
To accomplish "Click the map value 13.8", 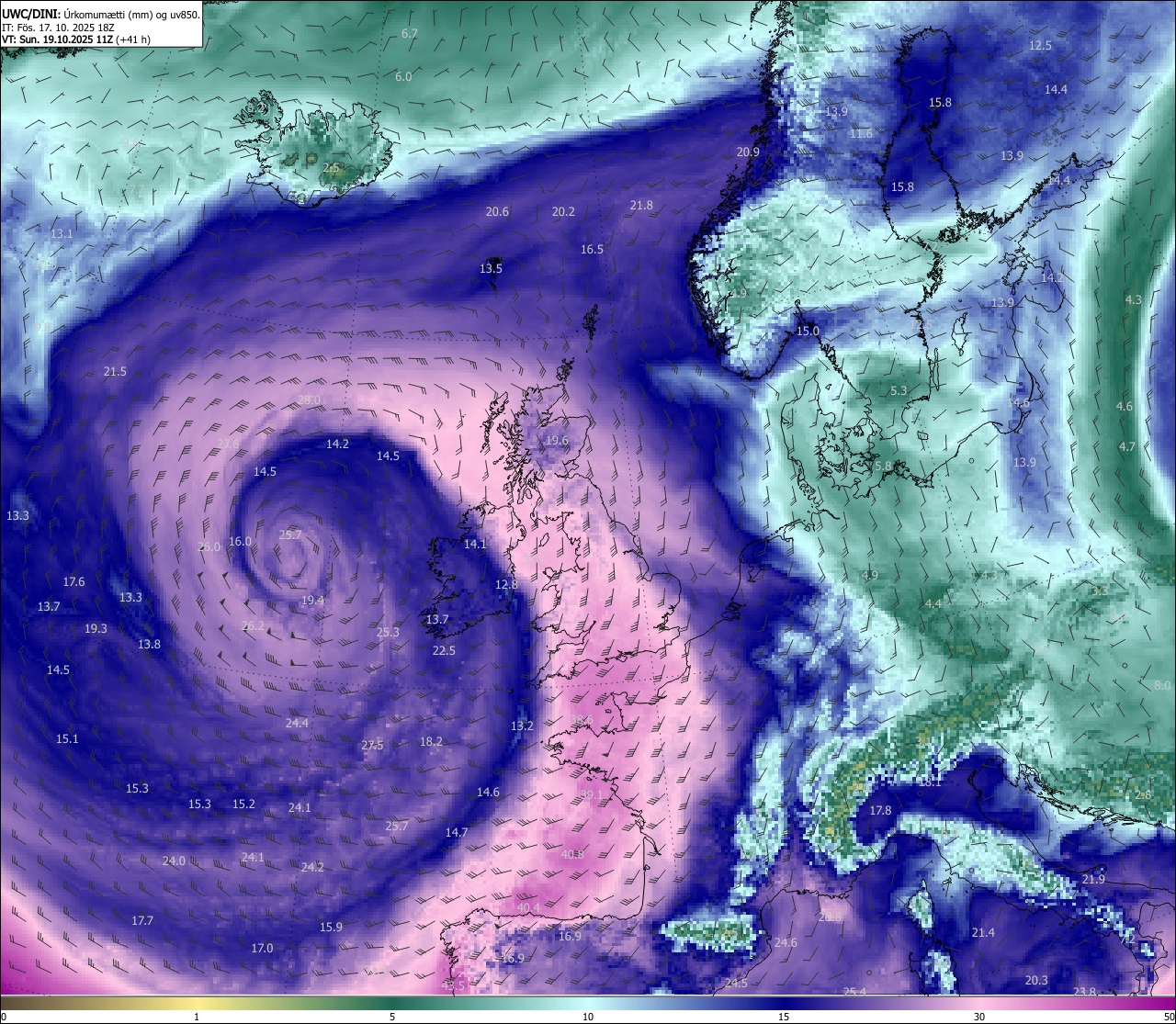I will (149, 644).
